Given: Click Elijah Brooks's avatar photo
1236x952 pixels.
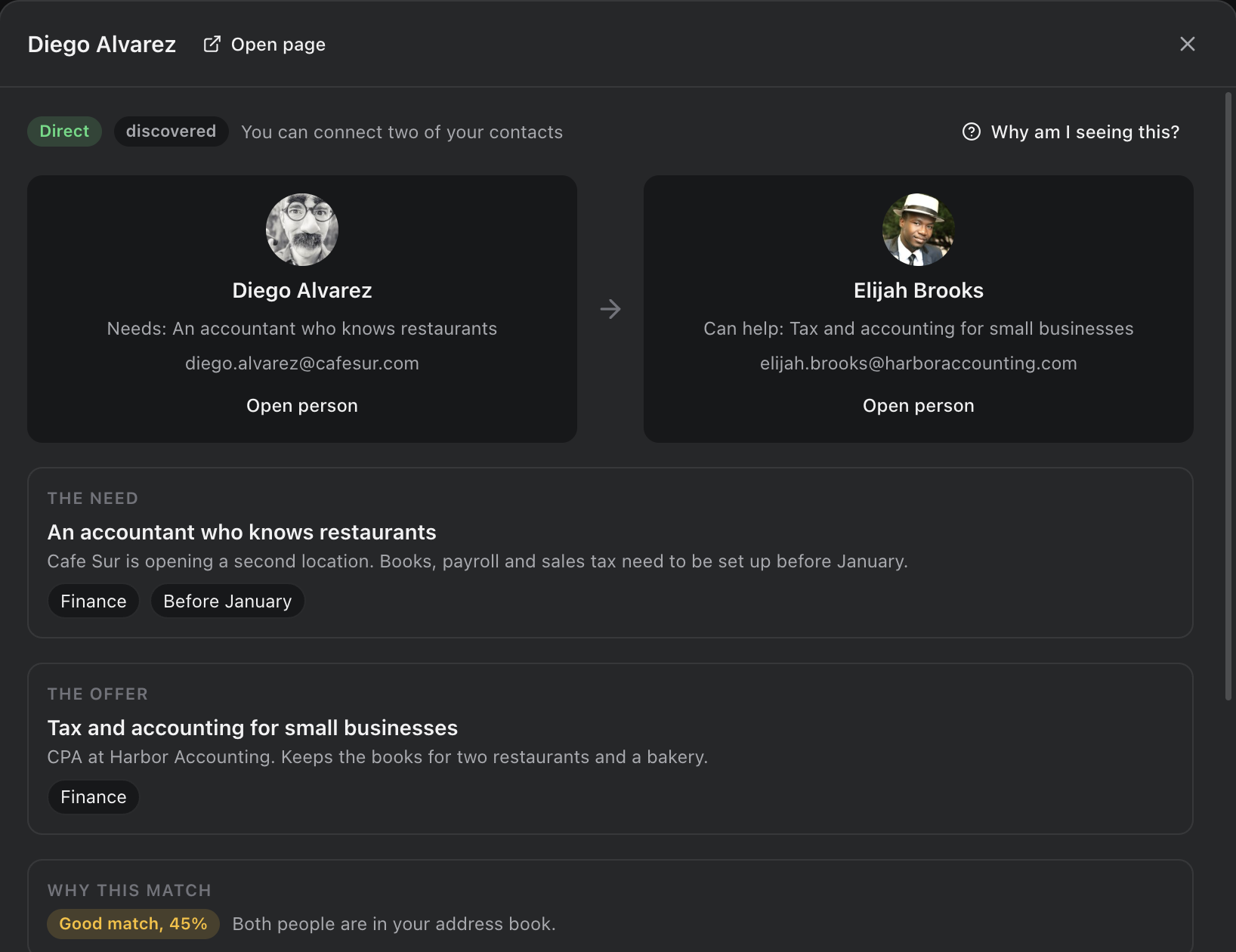Looking at the screenshot, I should point(919,230).
